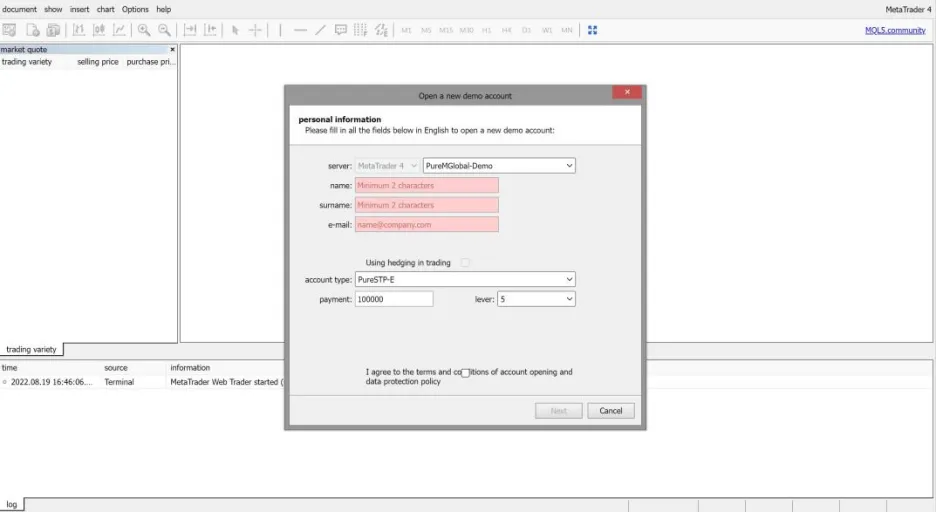Toggle chart auto-scroll to end
The image size is (937, 512).
pos(190,30)
